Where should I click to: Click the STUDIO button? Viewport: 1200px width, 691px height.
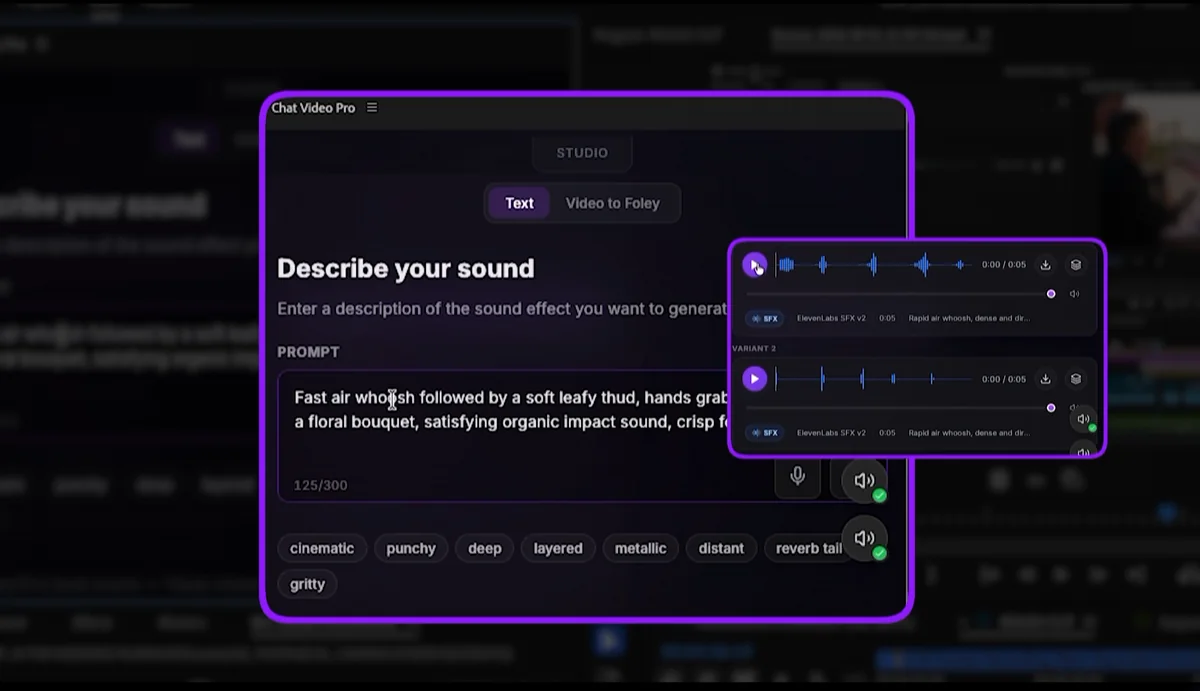582,153
